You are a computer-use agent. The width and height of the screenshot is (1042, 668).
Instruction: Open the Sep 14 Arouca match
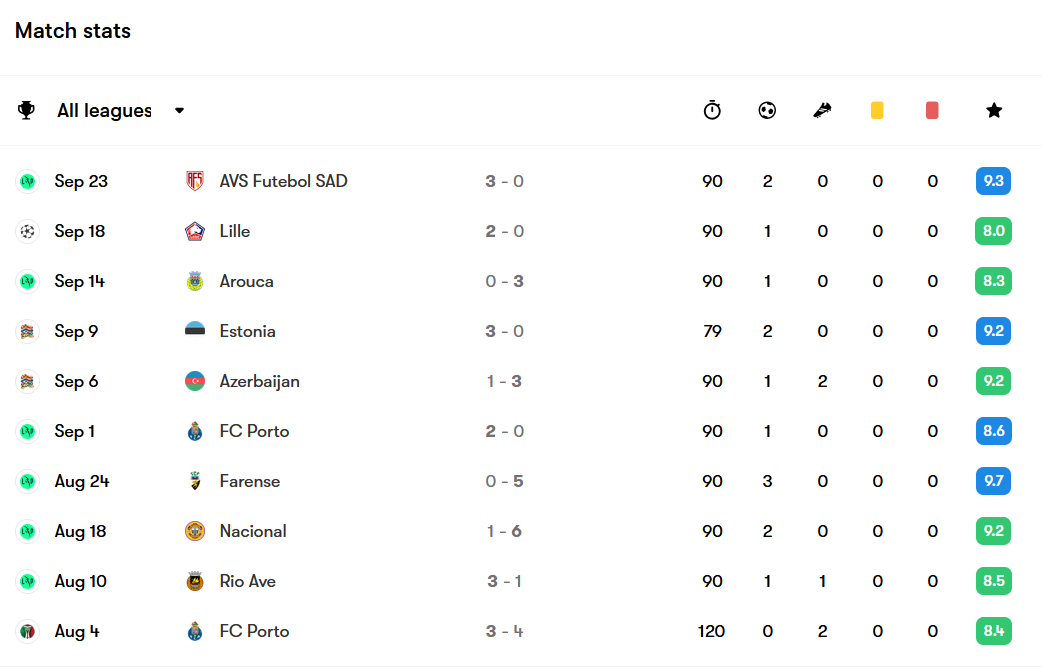click(521, 281)
